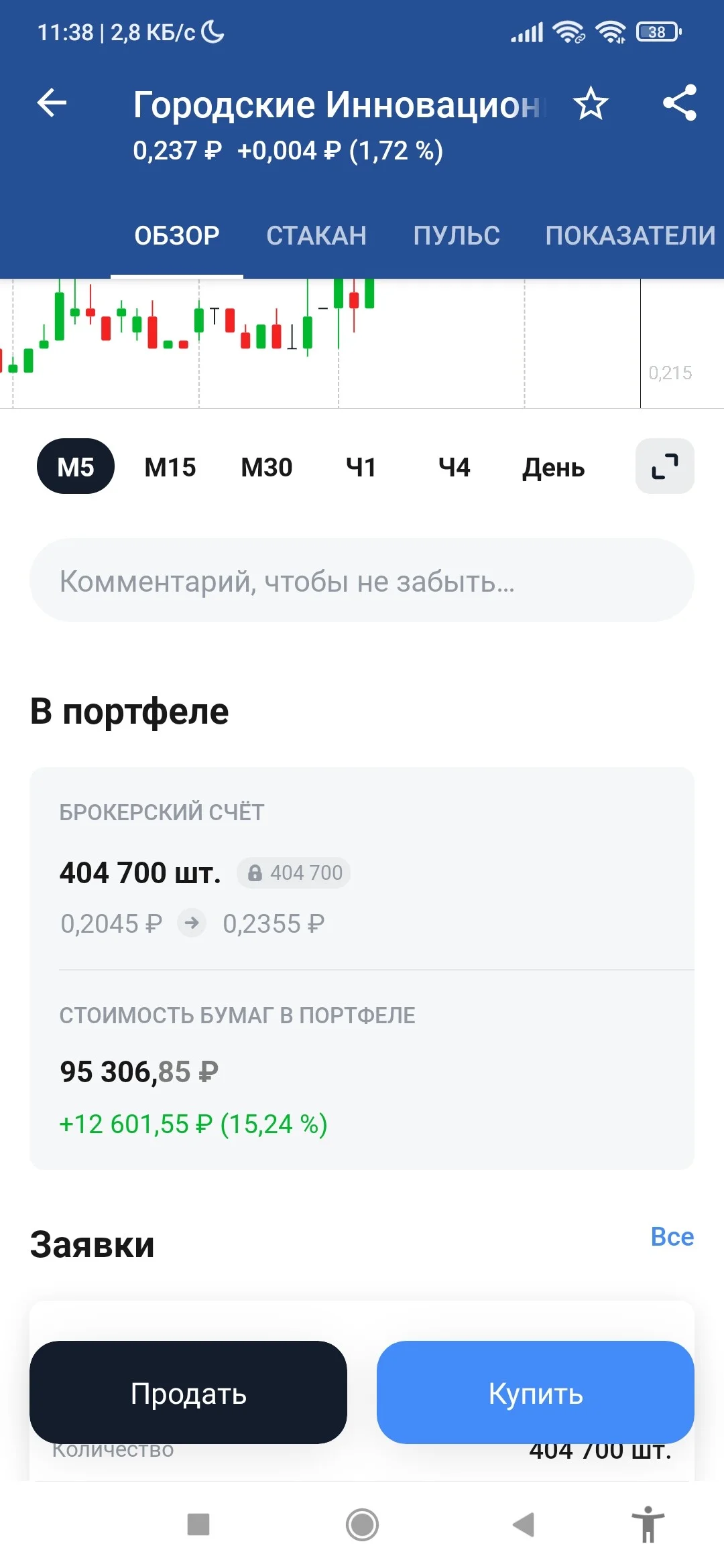Screen dimensions: 724x1568
Task: Focus the comment note input field
Action: tap(362, 580)
